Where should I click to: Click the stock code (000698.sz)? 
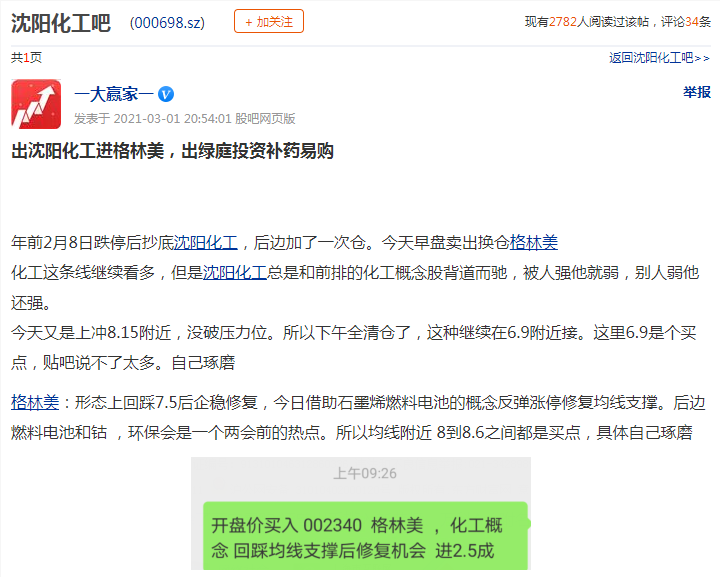click(x=167, y=22)
